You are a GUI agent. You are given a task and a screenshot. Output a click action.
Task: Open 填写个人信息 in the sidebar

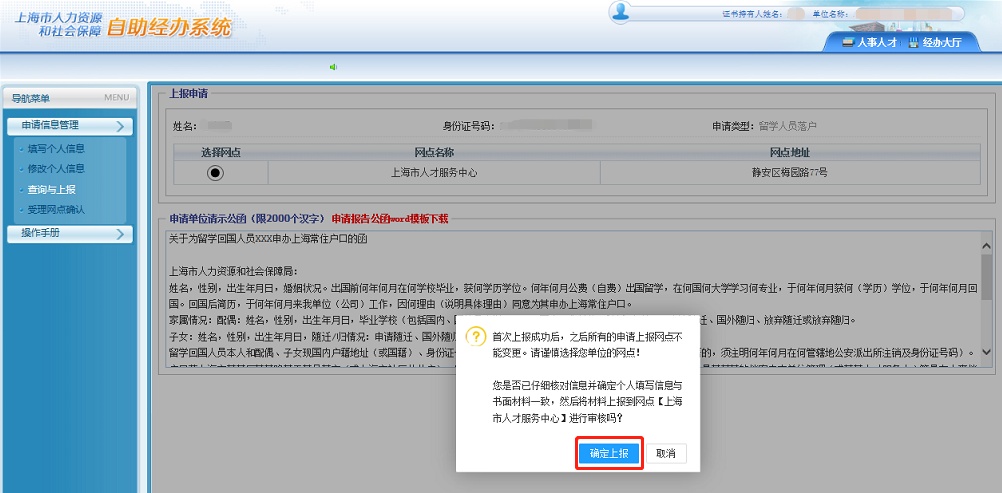(x=56, y=149)
